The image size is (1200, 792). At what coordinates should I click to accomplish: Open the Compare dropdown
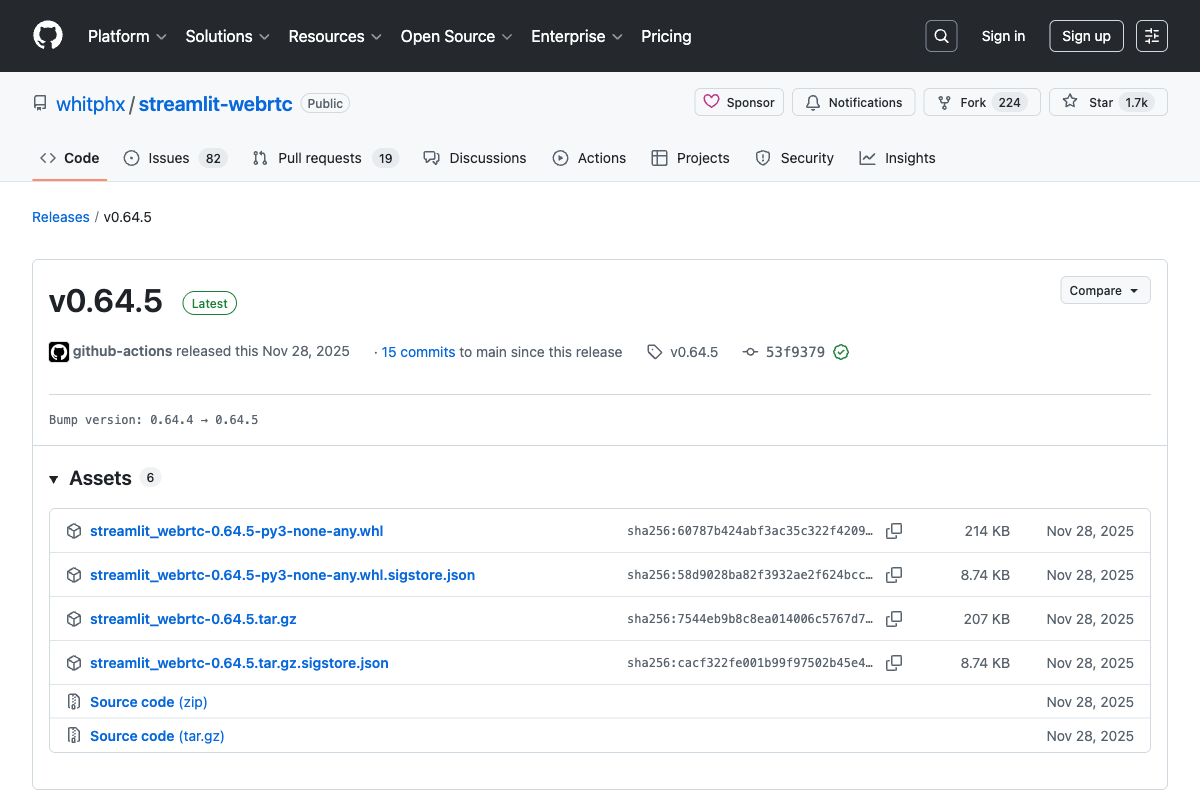(1105, 290)
